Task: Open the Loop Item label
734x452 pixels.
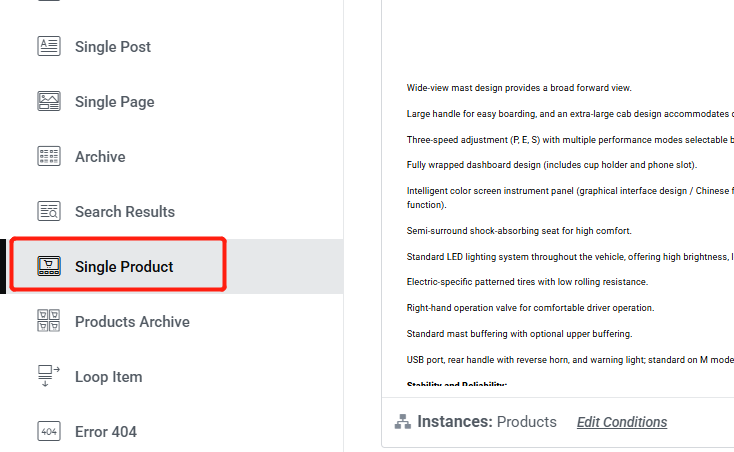Action: tap(108, 377)
